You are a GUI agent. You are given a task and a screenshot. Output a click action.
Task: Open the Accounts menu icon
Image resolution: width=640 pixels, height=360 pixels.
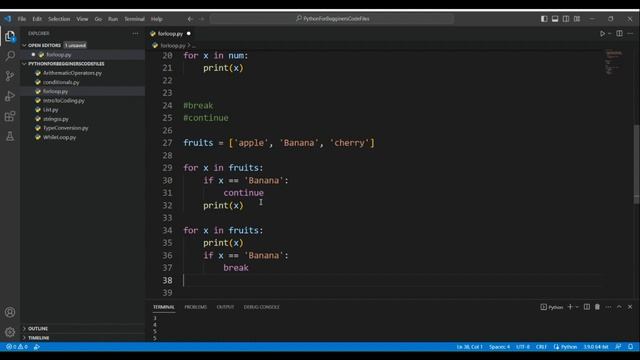tap(10, 312)
